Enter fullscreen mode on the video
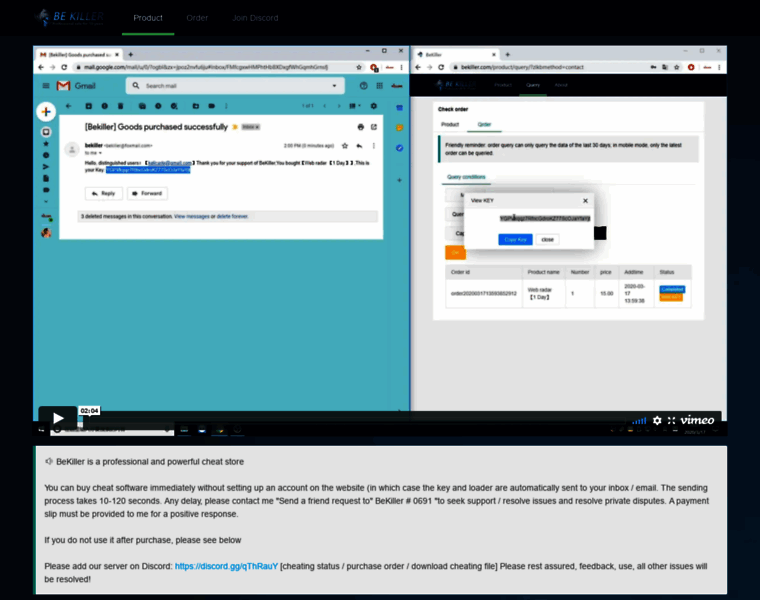This screenshot has height=600, width=760. [x=671, y=421]
